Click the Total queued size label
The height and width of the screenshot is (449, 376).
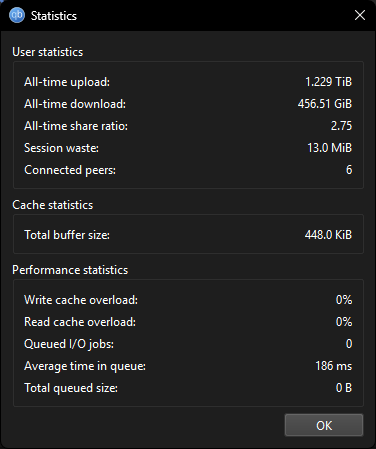coord(71,388)
